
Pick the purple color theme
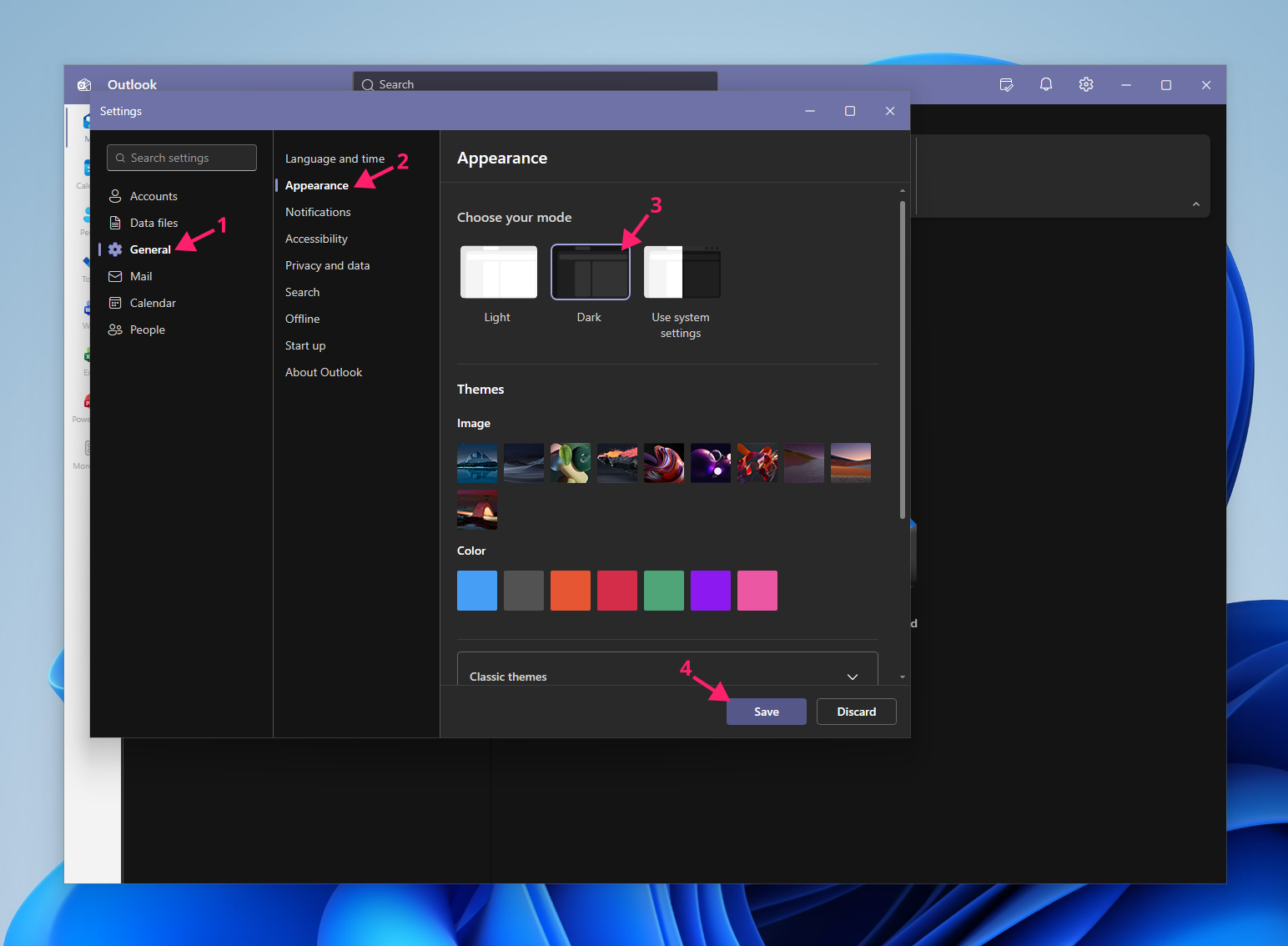(711, 591)
